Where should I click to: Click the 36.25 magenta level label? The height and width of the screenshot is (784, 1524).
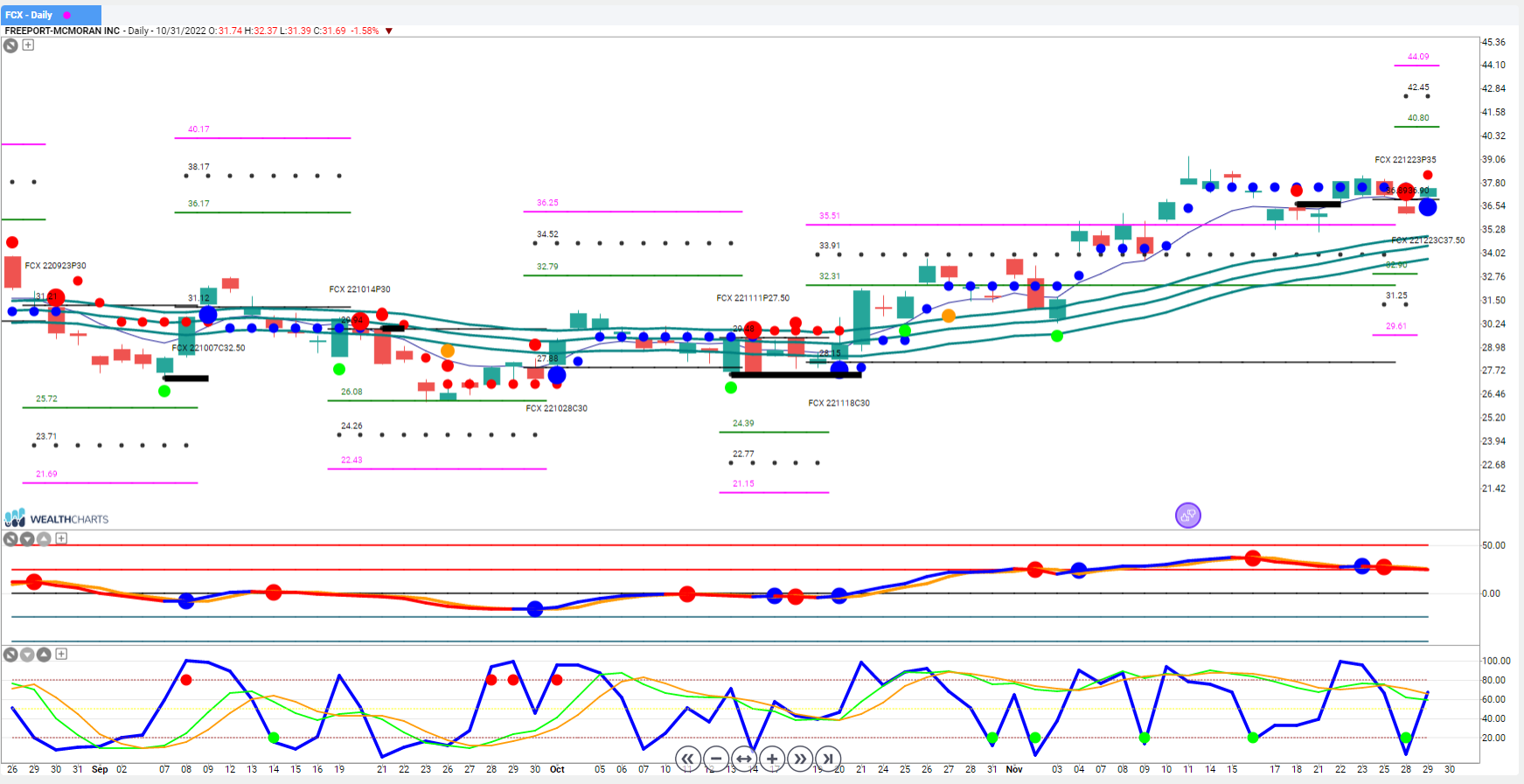click(547, 203)
